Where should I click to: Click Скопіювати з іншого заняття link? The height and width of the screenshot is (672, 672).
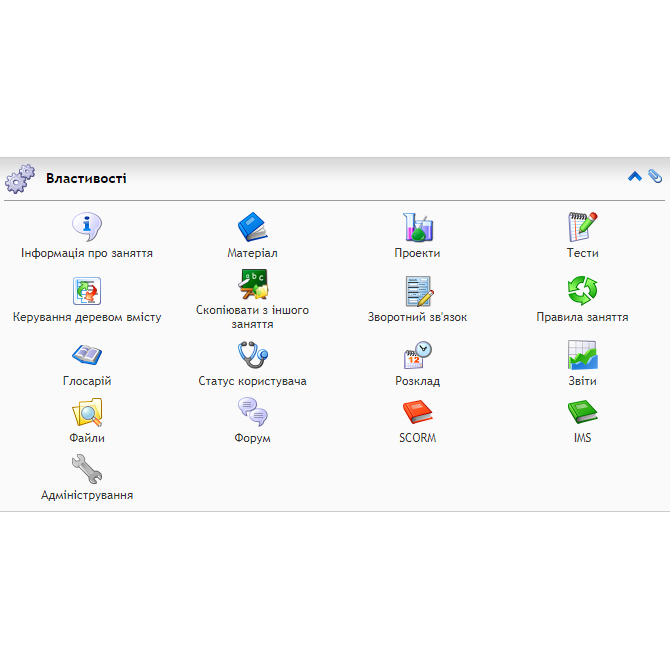(x=252, y=317)
